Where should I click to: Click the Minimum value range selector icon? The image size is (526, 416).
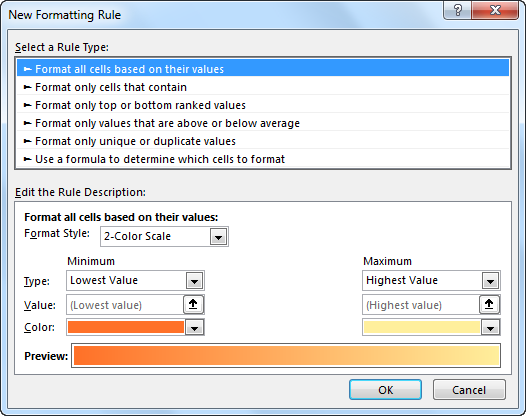tap(193, 305)
